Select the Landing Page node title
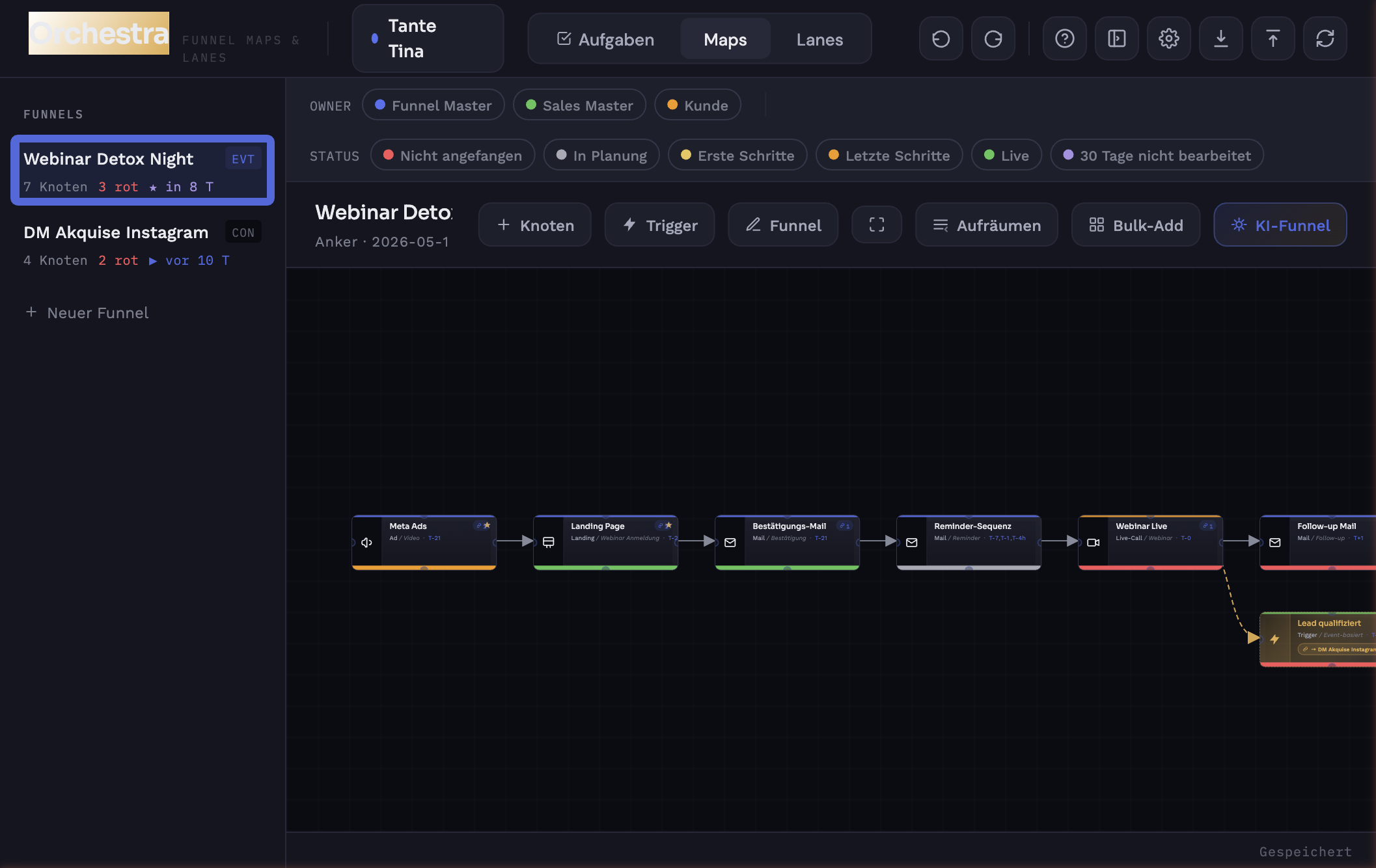The height and width of the screenshot is (868, 1376). click(x=598, y=526)
